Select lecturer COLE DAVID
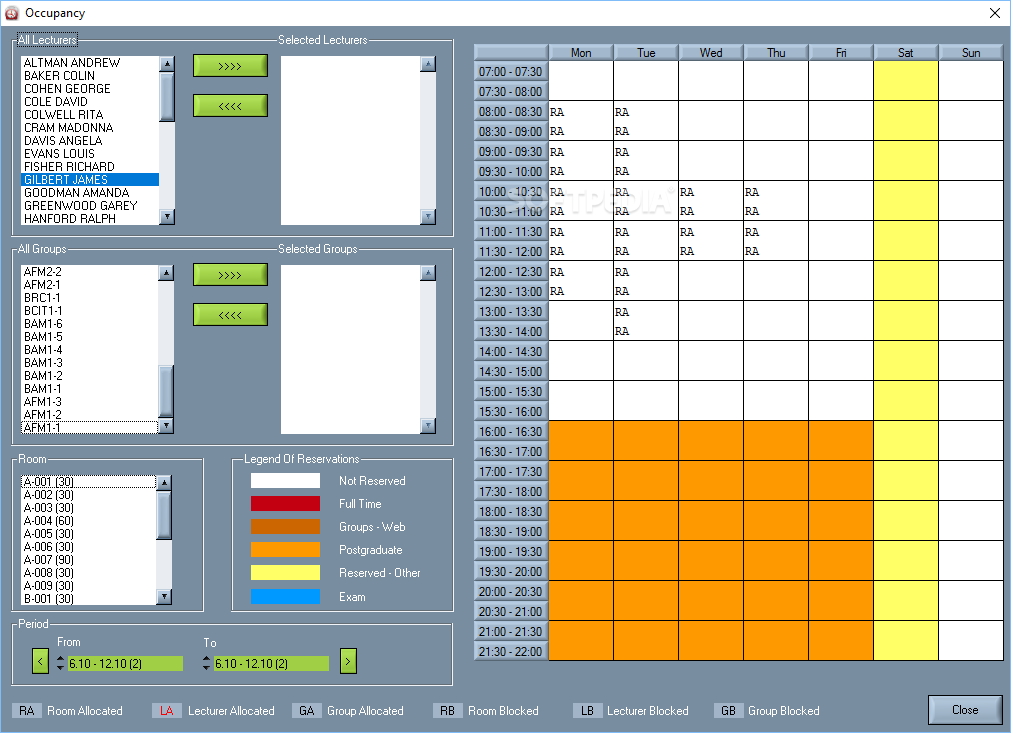1011x733 pixels. coord(90,101)
